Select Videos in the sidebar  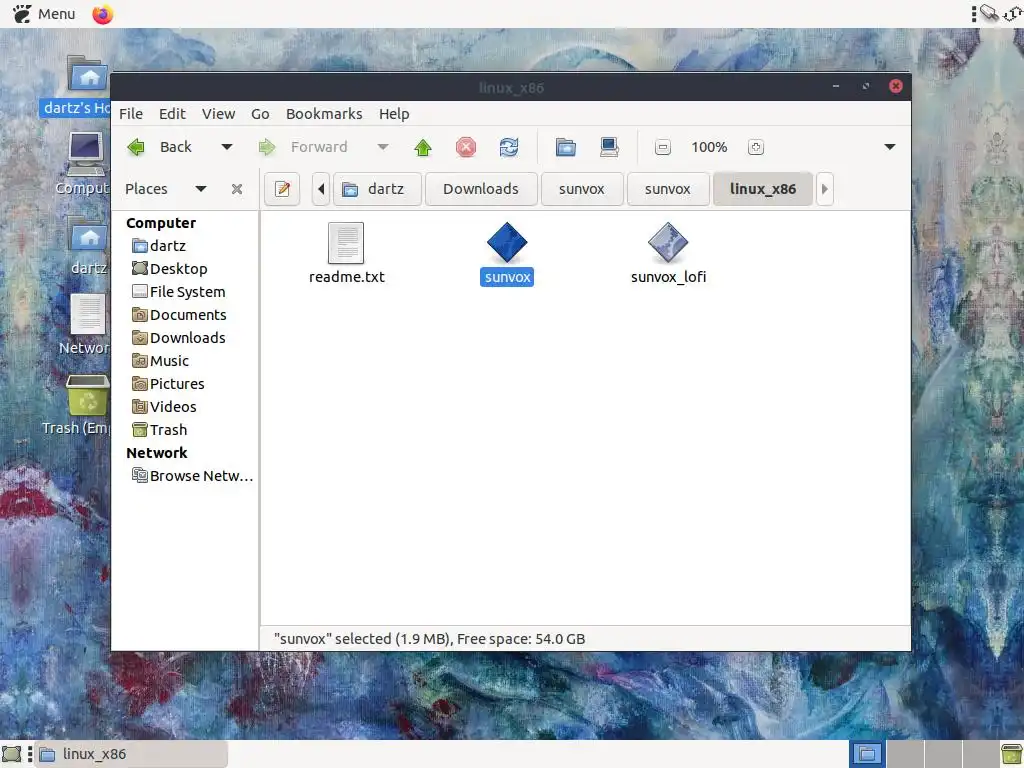pos(164,407)
